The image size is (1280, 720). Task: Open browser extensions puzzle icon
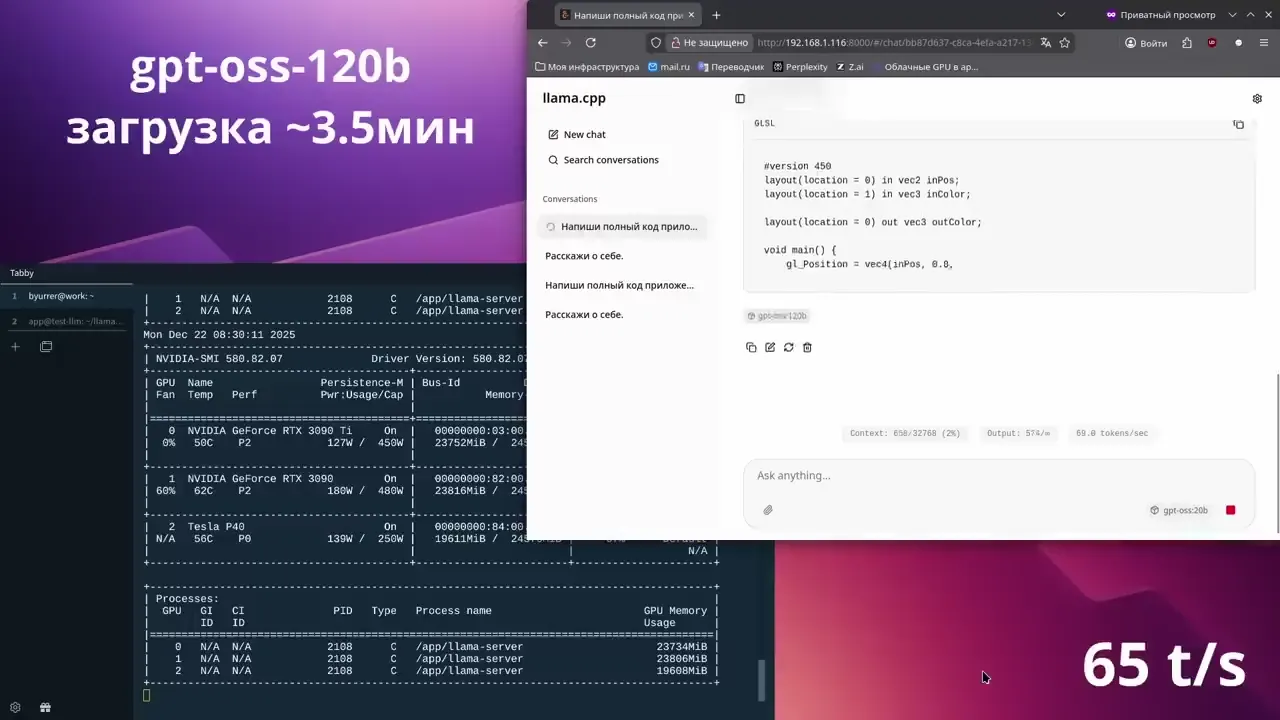[x=1187, y=43]
